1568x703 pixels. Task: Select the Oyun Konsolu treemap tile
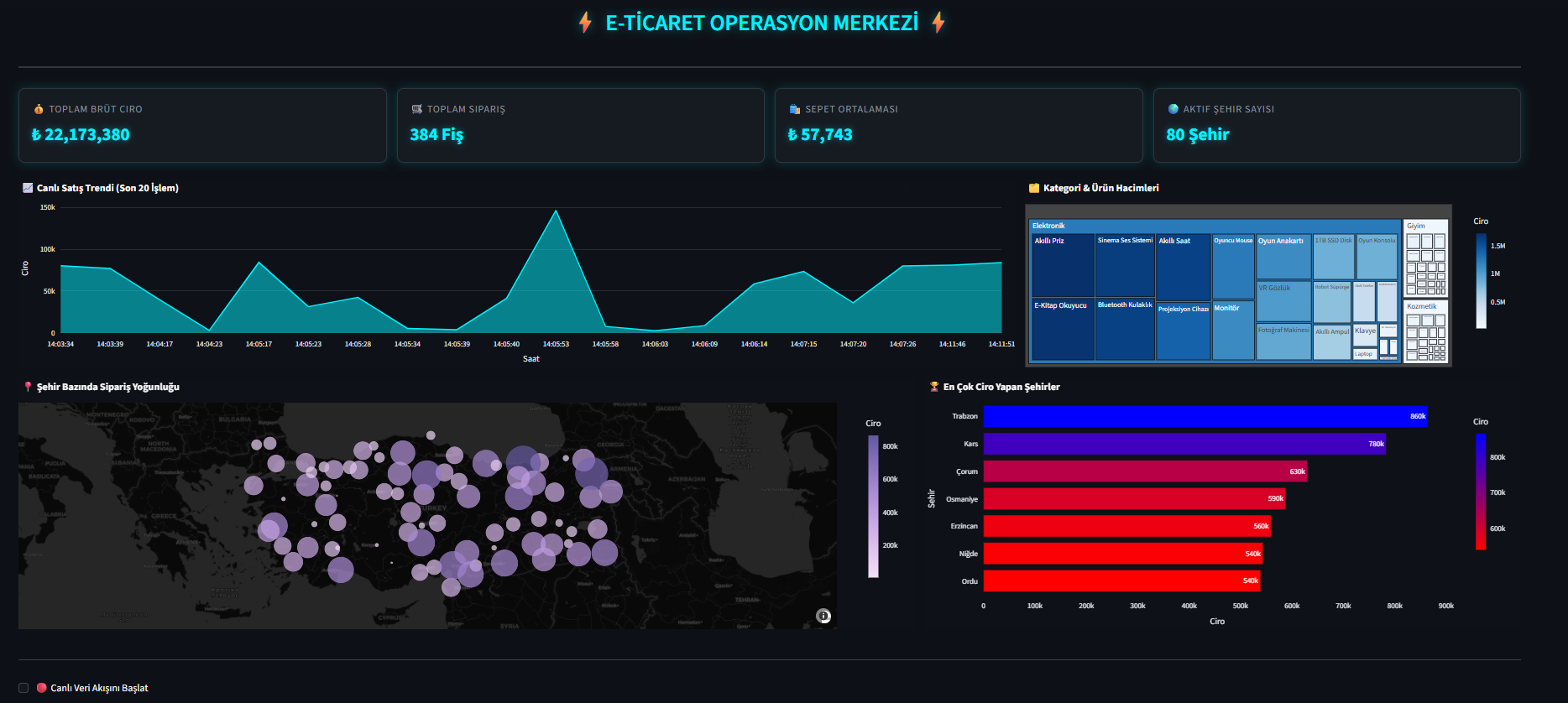[1377, 257]
